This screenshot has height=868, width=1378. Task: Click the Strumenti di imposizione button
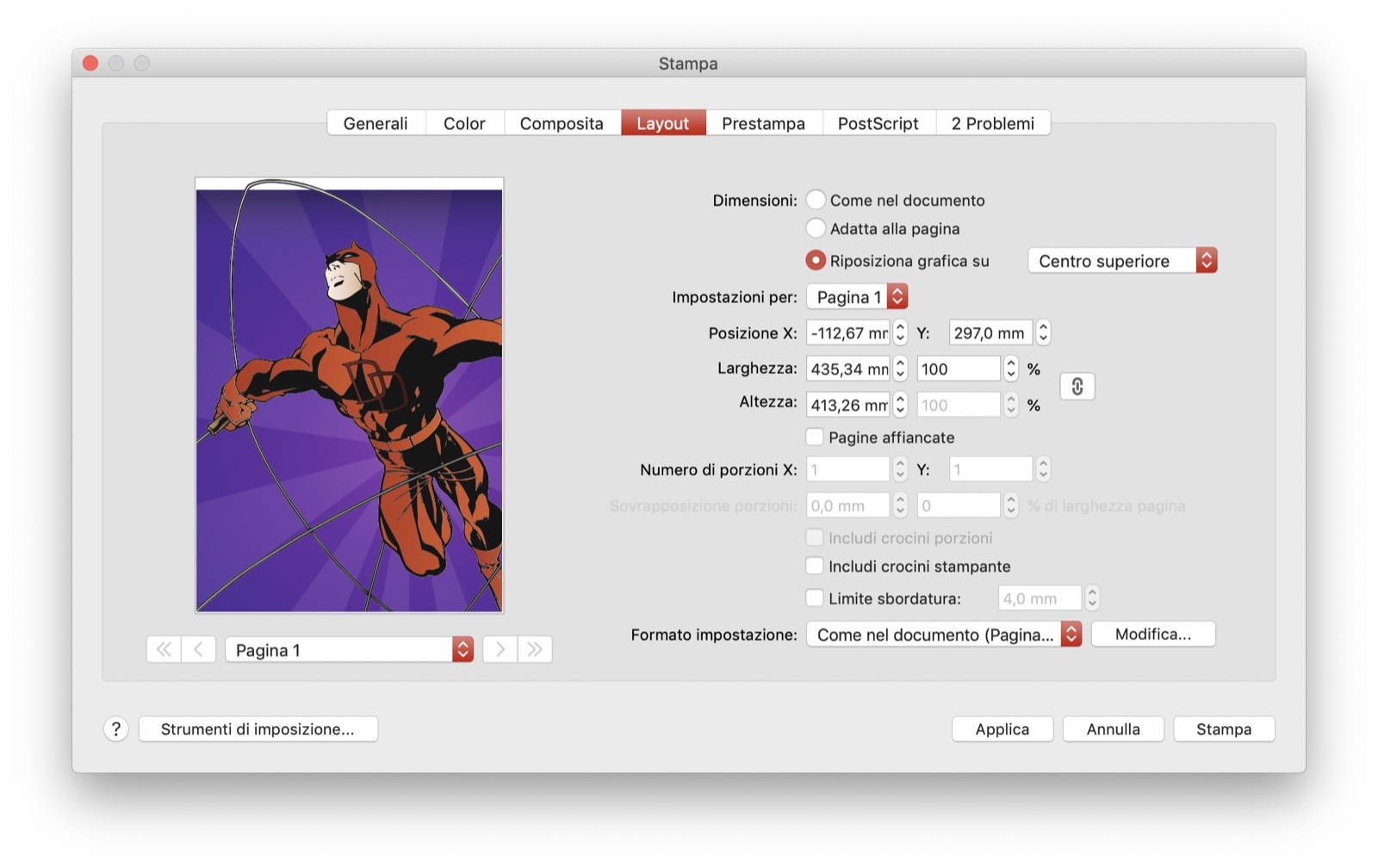tap(258, 729)
